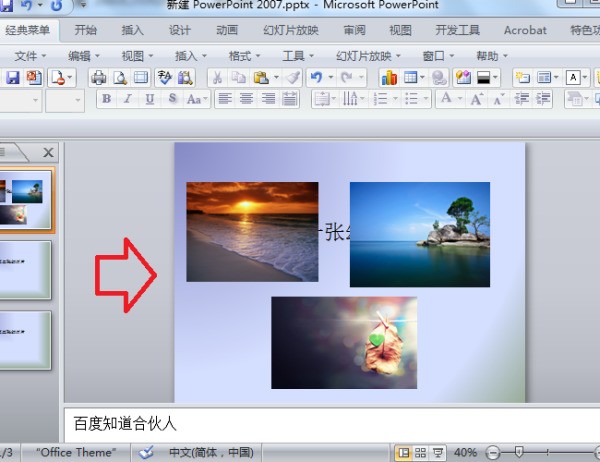Switch to the 动画 ribbon tab
This screenshot has width=600, height=462.
[x=227, y=30]
